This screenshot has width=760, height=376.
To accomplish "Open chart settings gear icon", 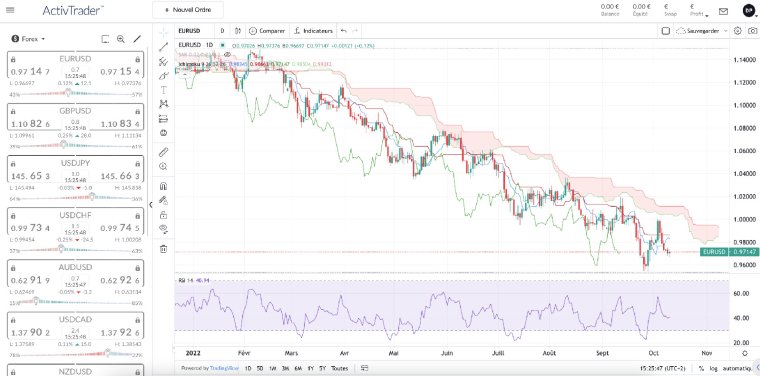I will point(737,31).
